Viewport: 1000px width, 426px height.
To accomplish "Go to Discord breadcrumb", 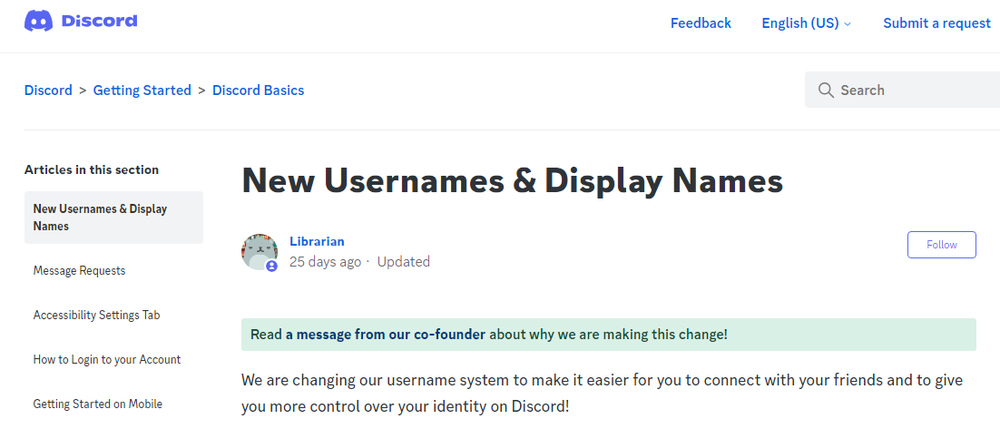I will (x=48, y=90).
